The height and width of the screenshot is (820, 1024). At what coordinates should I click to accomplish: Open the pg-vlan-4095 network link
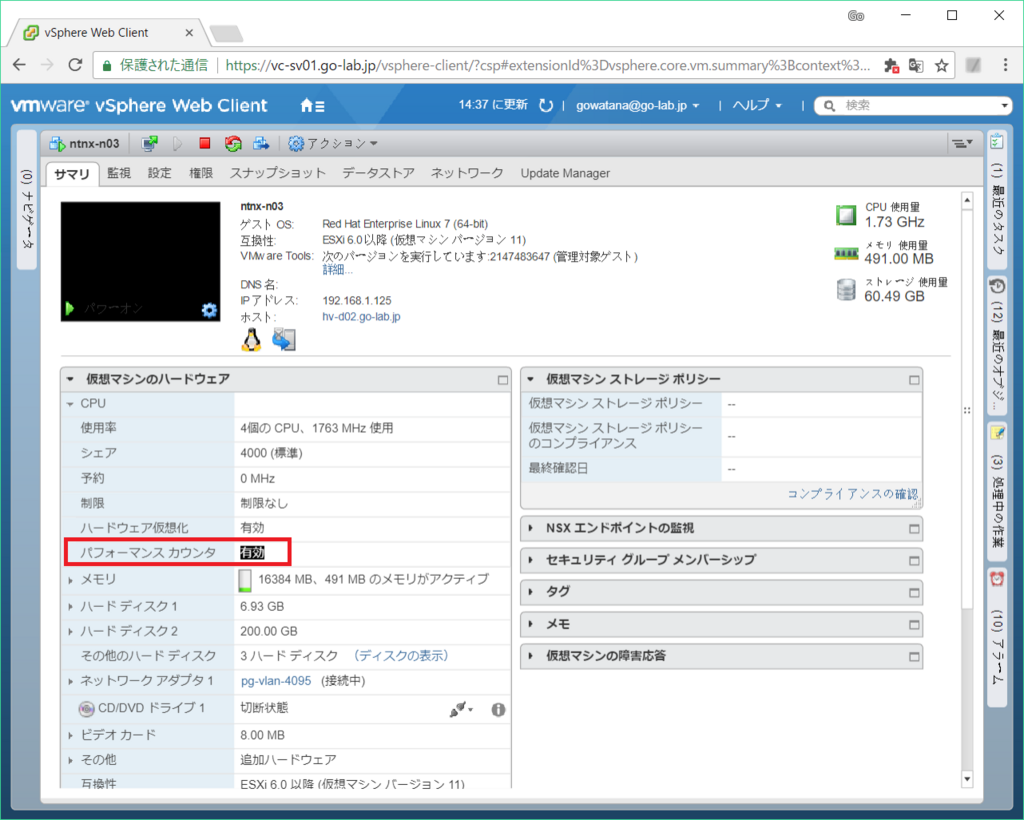[x=276, y=681]
